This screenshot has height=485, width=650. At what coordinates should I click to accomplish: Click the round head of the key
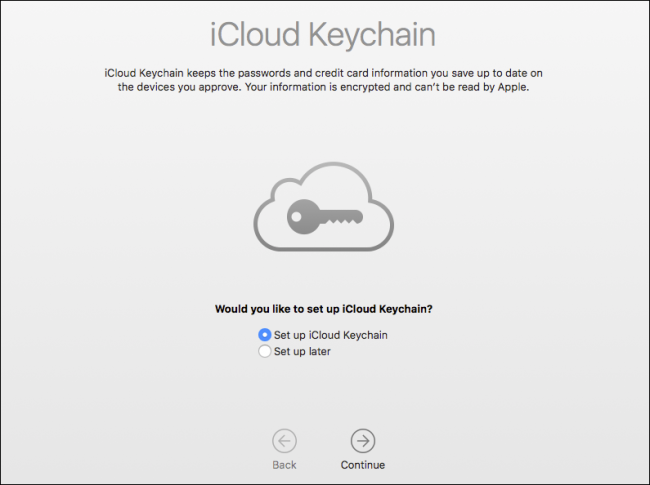303,217
